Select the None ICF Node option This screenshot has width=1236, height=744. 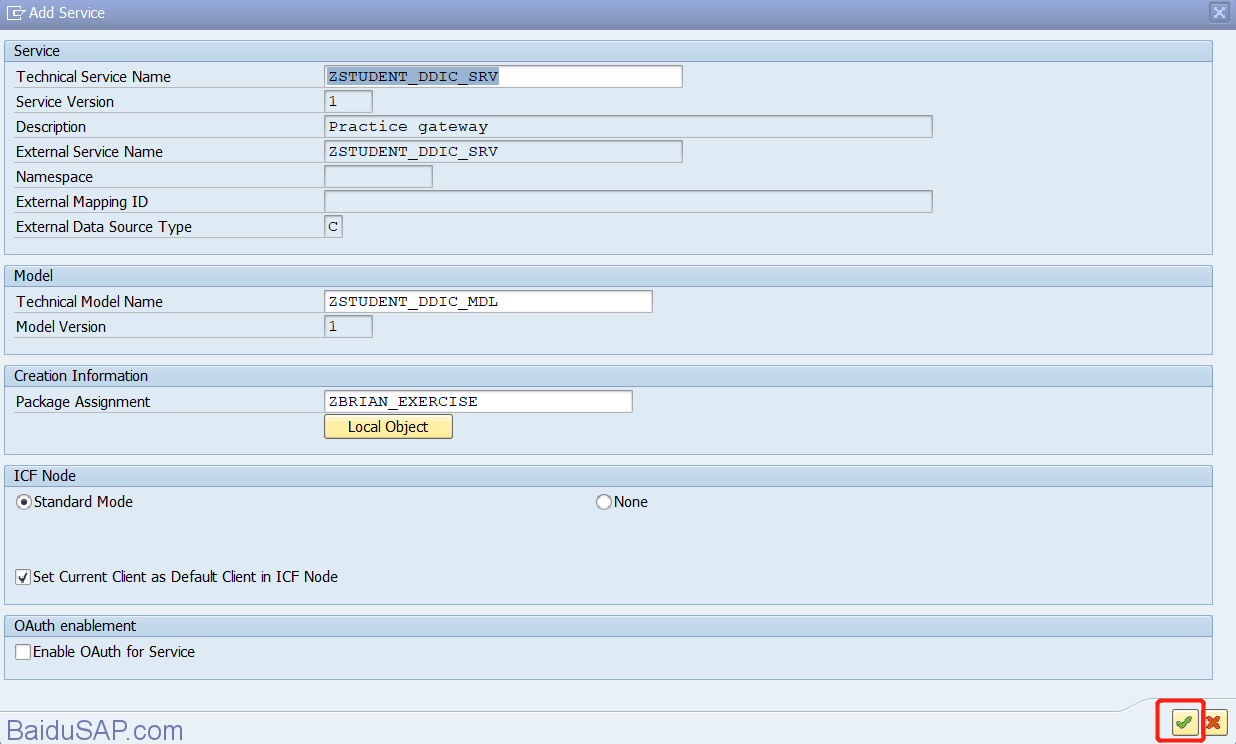point(604,502)
